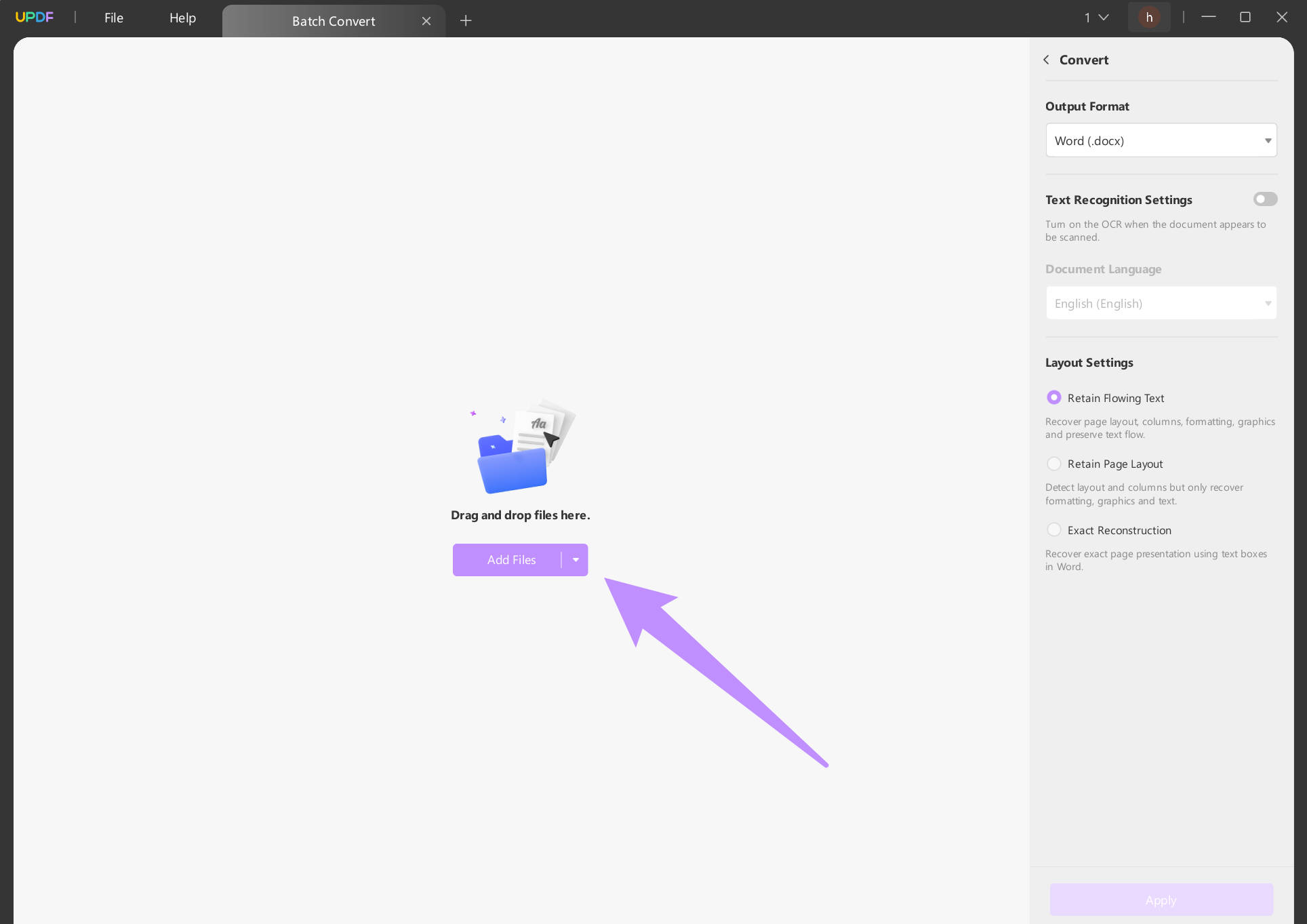The image size is (1307, 924).
Task: Select Retain Page Layout option
Action: 1054,464
